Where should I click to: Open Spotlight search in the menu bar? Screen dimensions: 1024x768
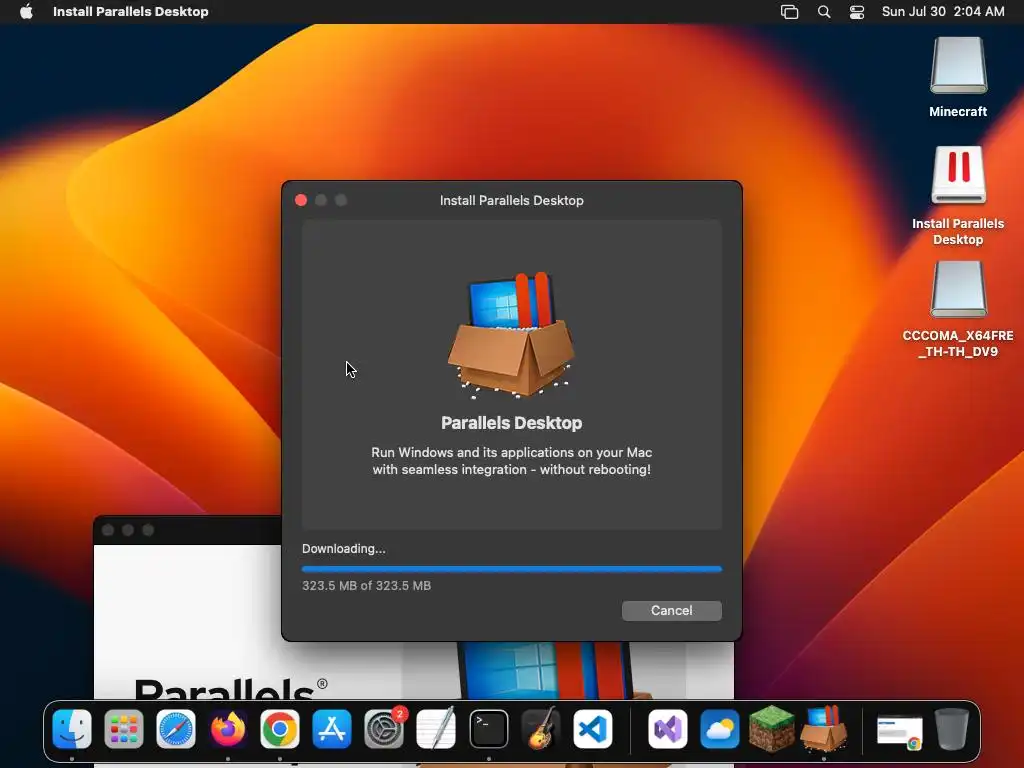point(824,12)
